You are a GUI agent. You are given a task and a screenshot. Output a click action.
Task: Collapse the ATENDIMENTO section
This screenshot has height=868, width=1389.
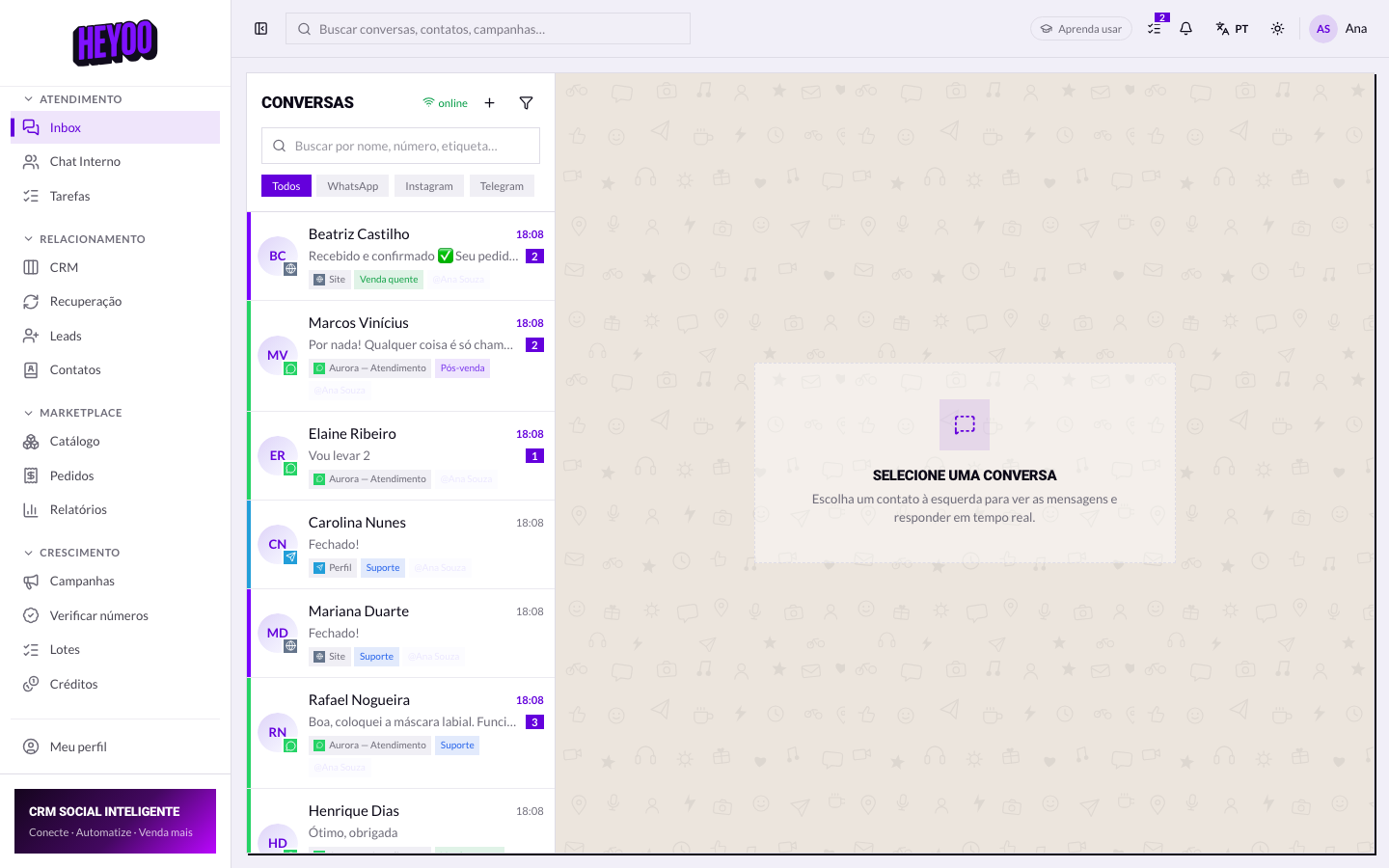pos(73,99)
